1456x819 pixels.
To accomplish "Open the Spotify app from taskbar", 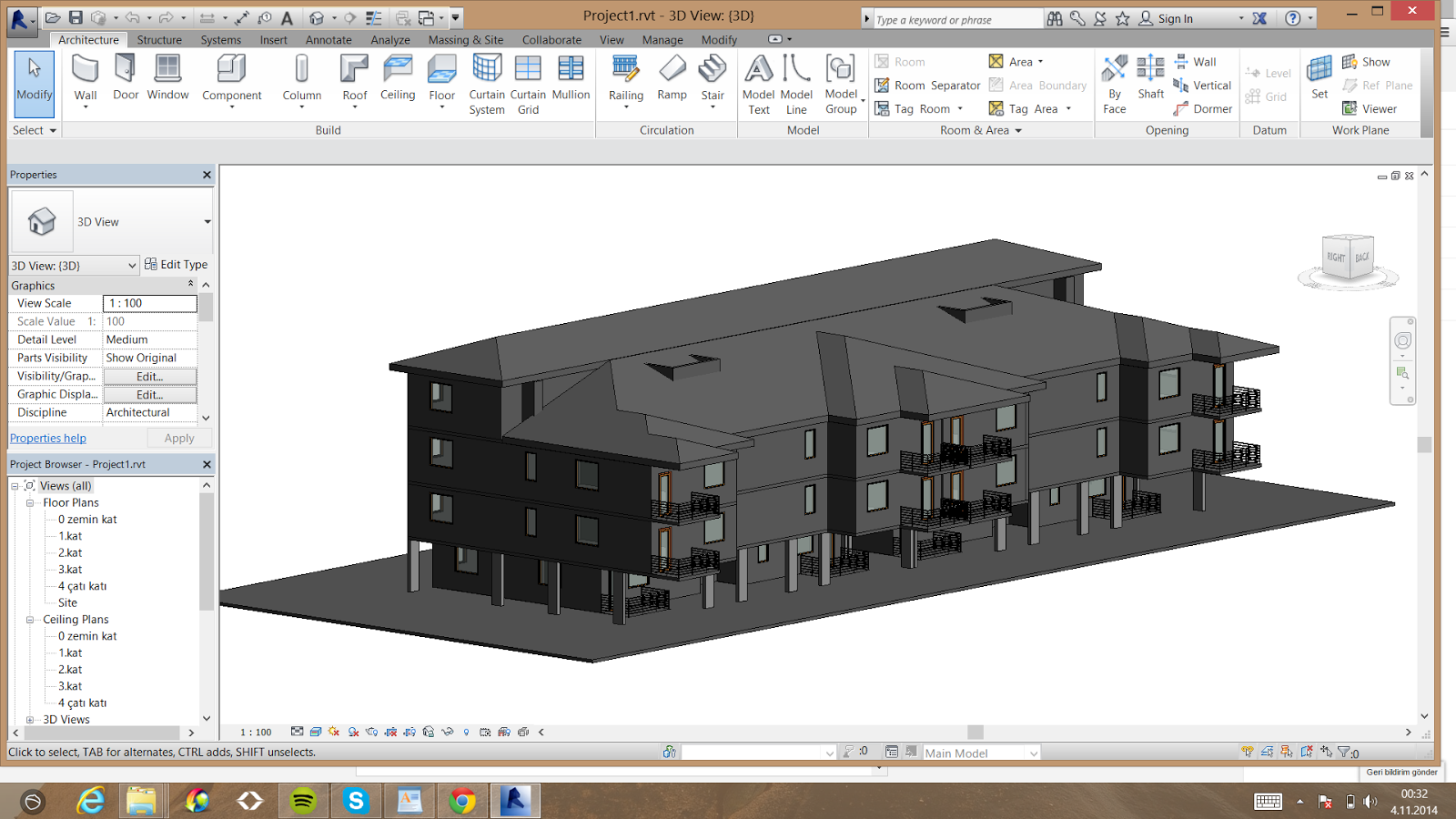I will click(303, 801).
